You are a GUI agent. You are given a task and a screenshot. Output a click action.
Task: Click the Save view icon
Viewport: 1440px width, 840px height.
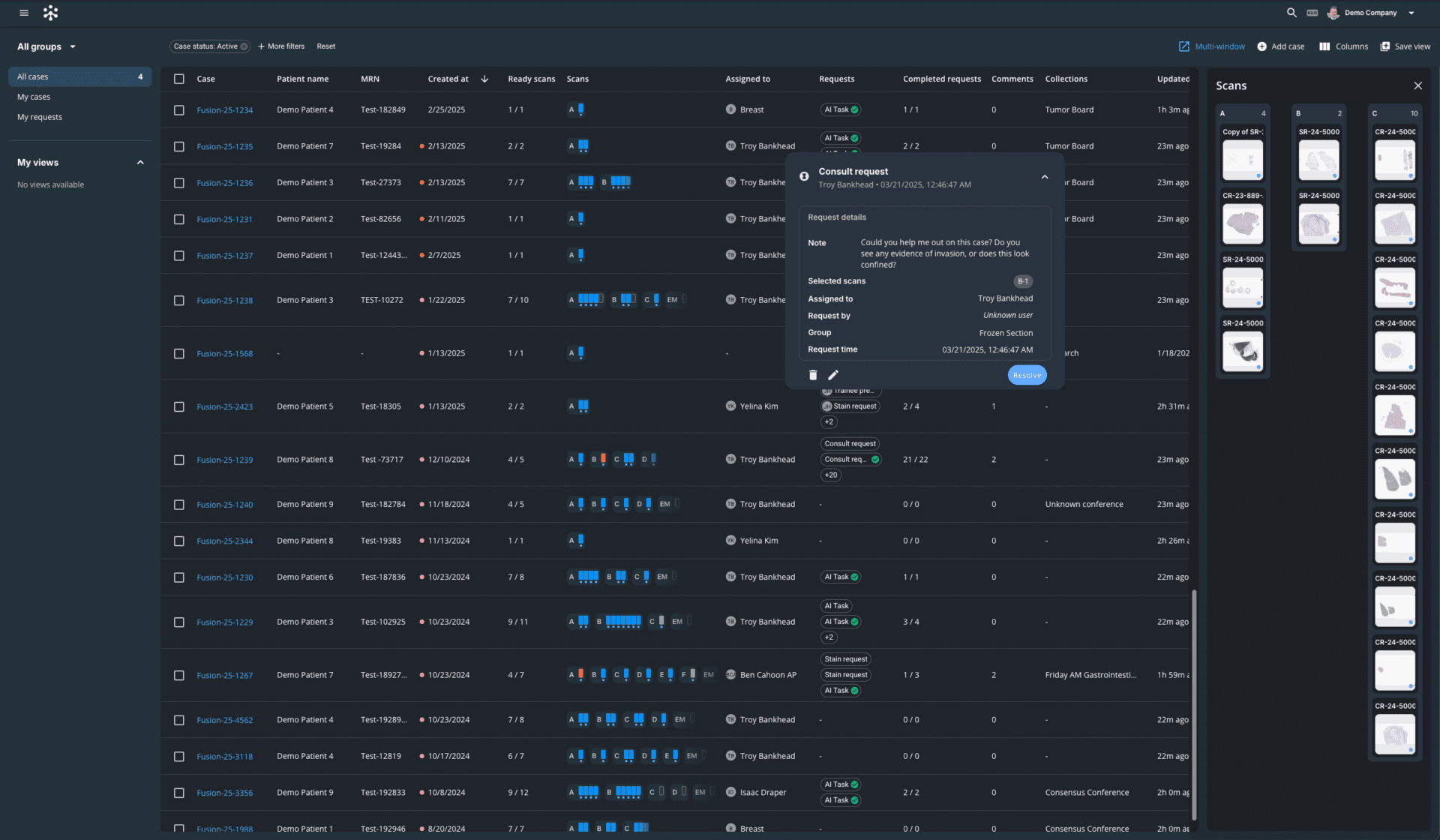[x=1385, y=46]
